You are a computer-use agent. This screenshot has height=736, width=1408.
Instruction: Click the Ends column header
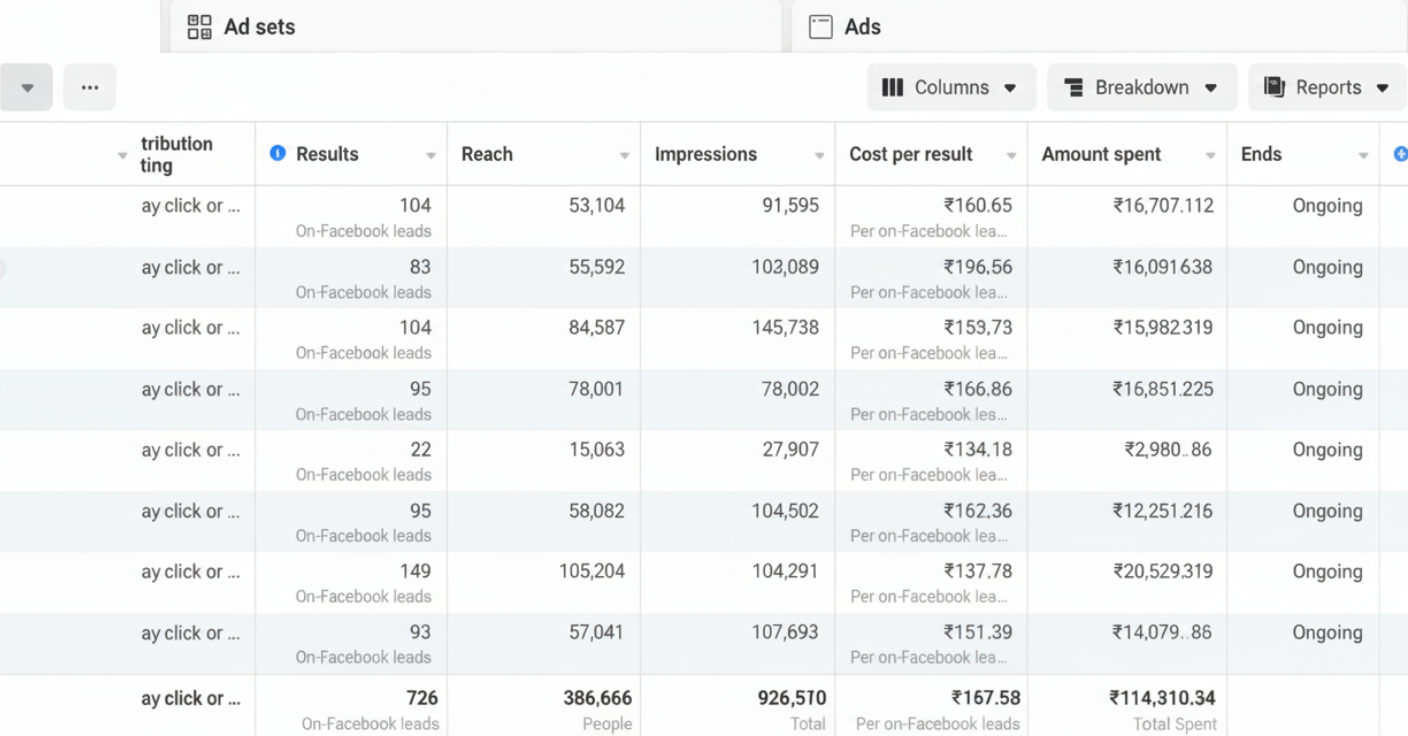[x=1261, y=154]
